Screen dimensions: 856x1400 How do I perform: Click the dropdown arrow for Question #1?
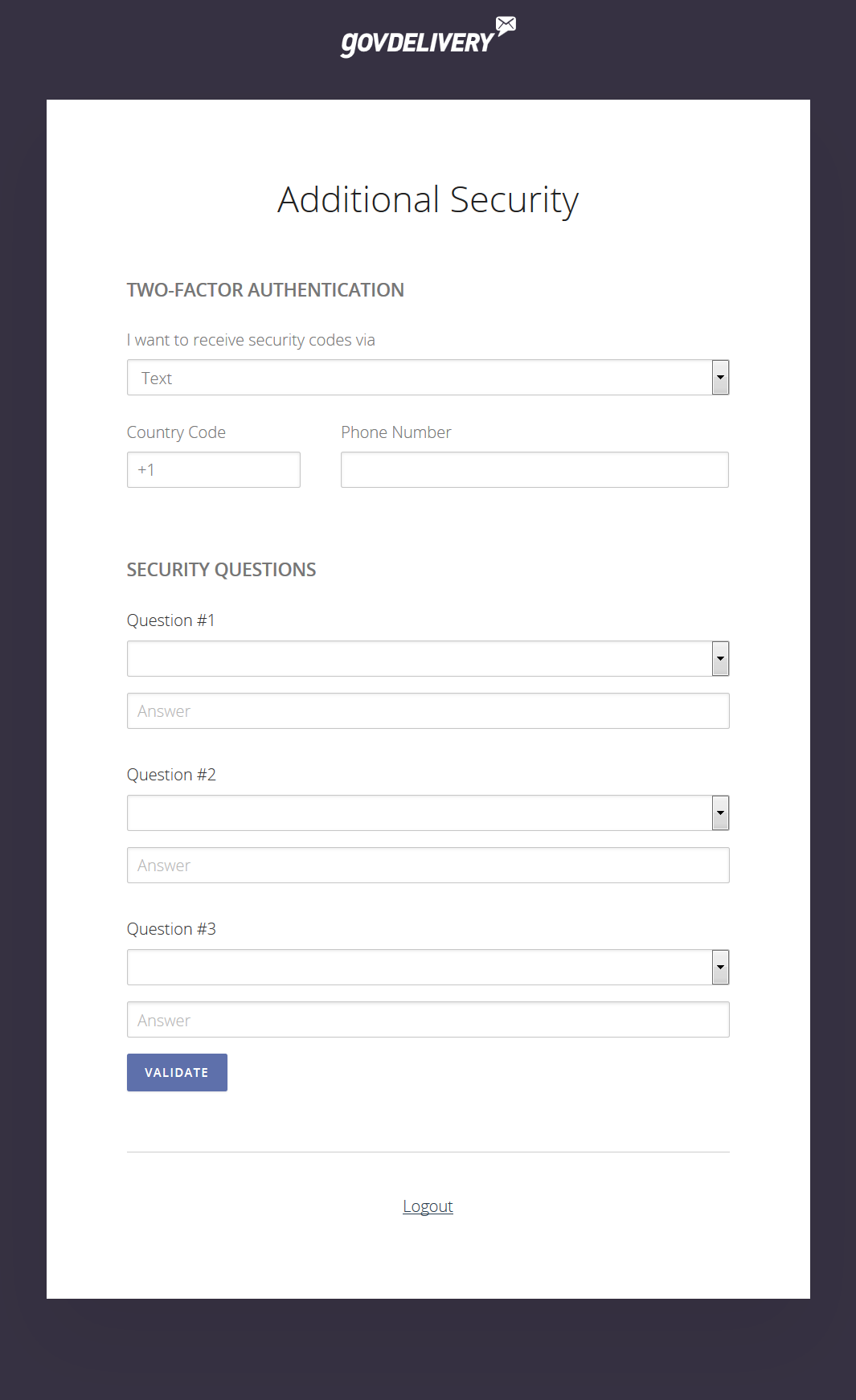coord(720,658)
